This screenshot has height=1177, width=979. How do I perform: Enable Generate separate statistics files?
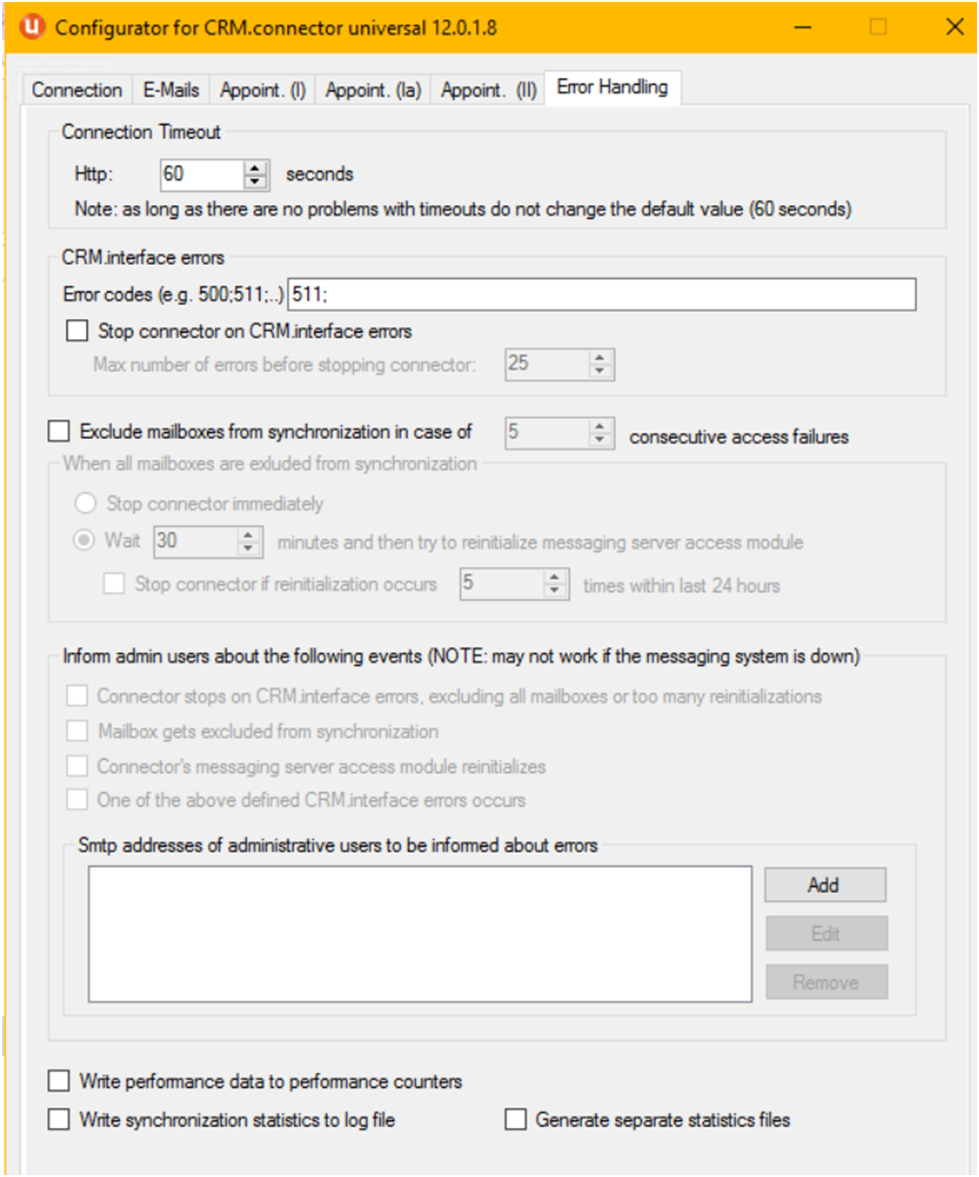[515, 1119]
